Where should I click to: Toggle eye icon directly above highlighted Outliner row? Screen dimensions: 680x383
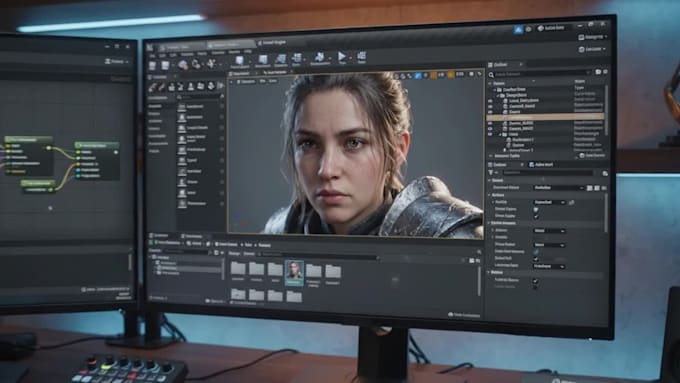click(x=490, y=111)
